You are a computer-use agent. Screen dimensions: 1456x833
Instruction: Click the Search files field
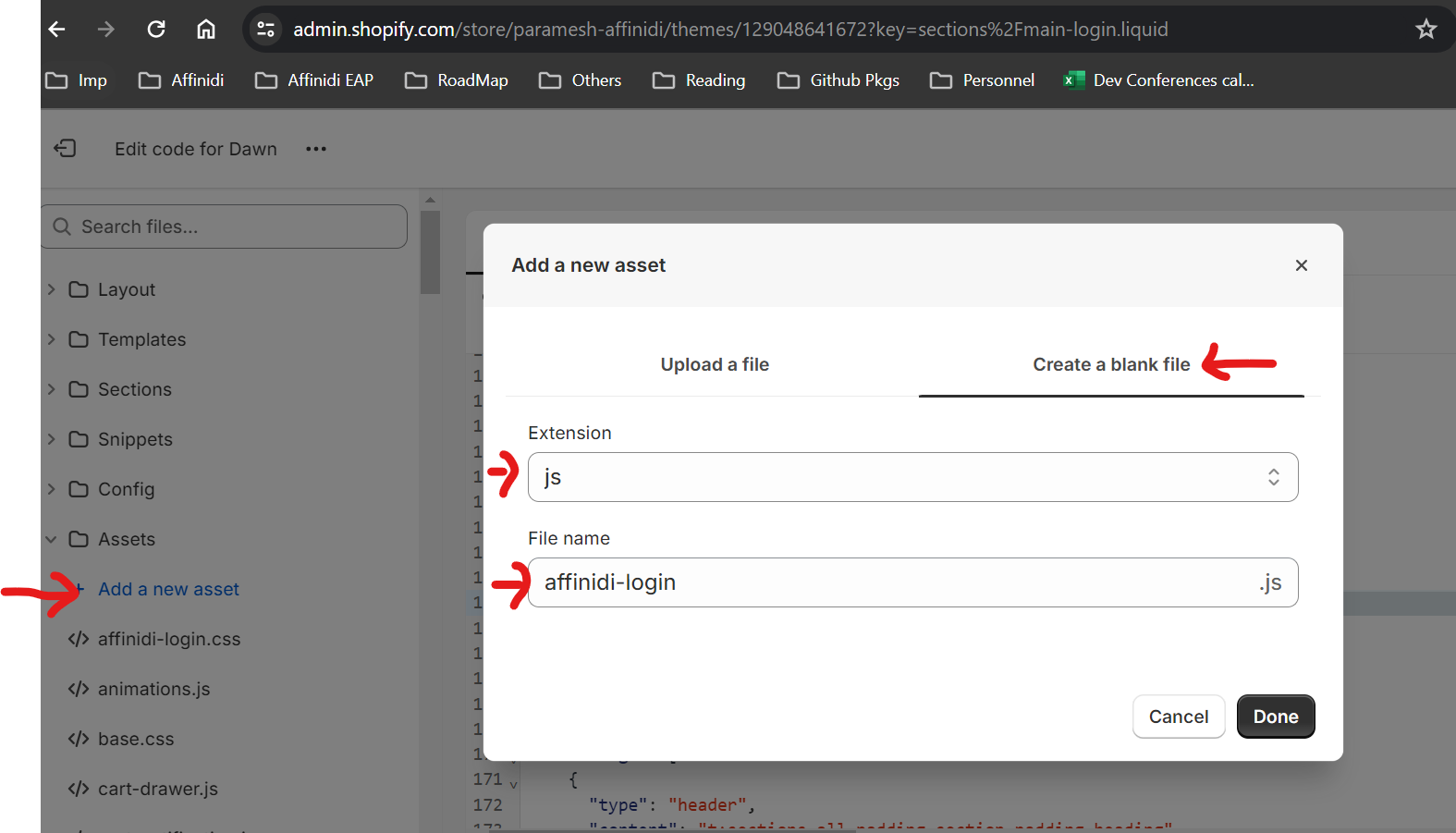pos(224,227)
